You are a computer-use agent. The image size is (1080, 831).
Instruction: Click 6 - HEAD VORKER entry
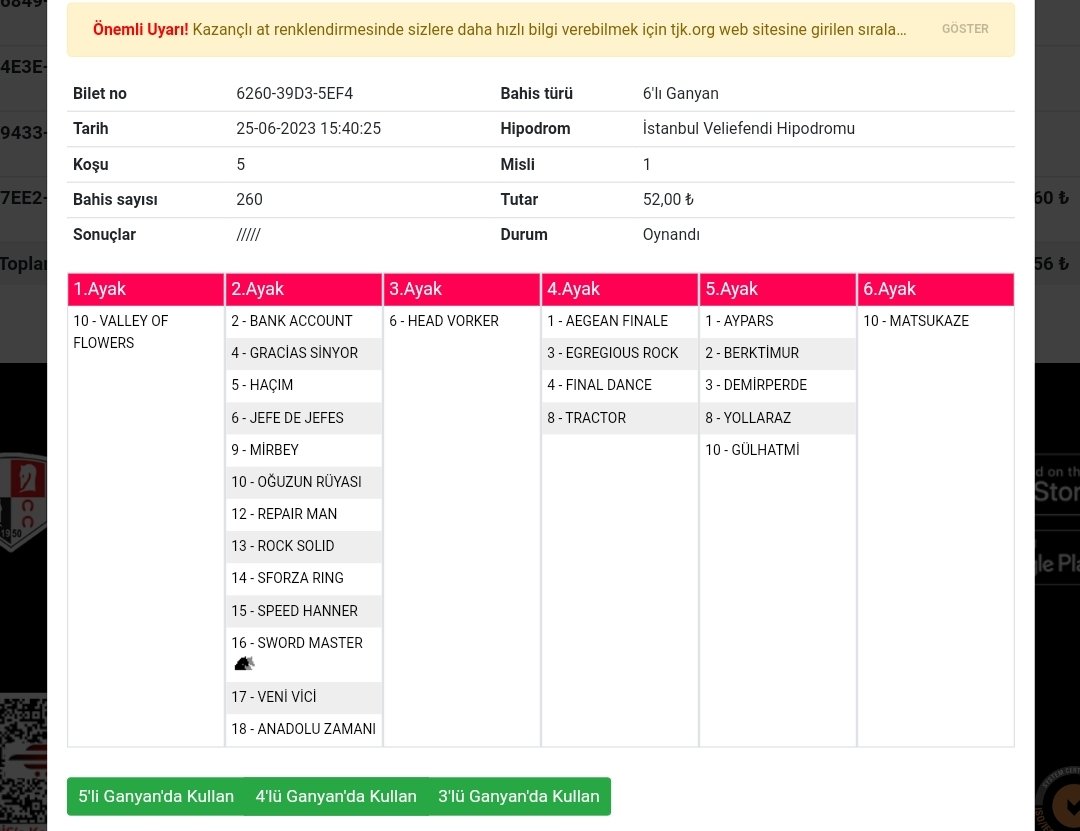444,321
